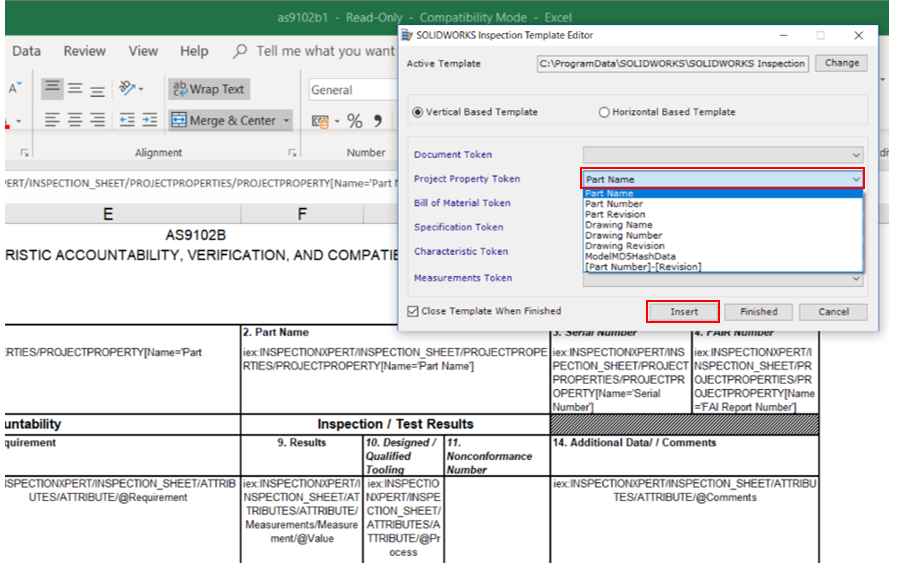This screenshot has height=563, width=897.
Task: Click the Decrease Font Size icon
Action: click(14, 88)
